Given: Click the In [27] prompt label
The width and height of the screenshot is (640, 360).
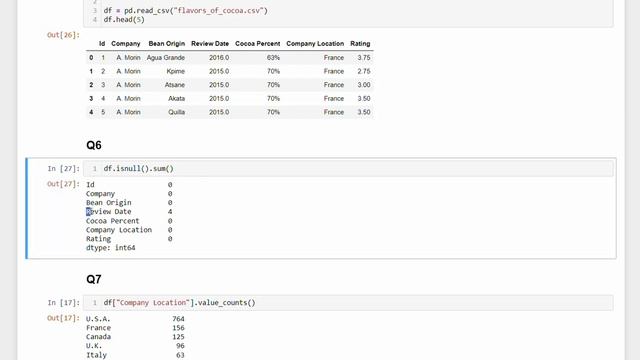Looking at the screenshot, I should [64, 169].
